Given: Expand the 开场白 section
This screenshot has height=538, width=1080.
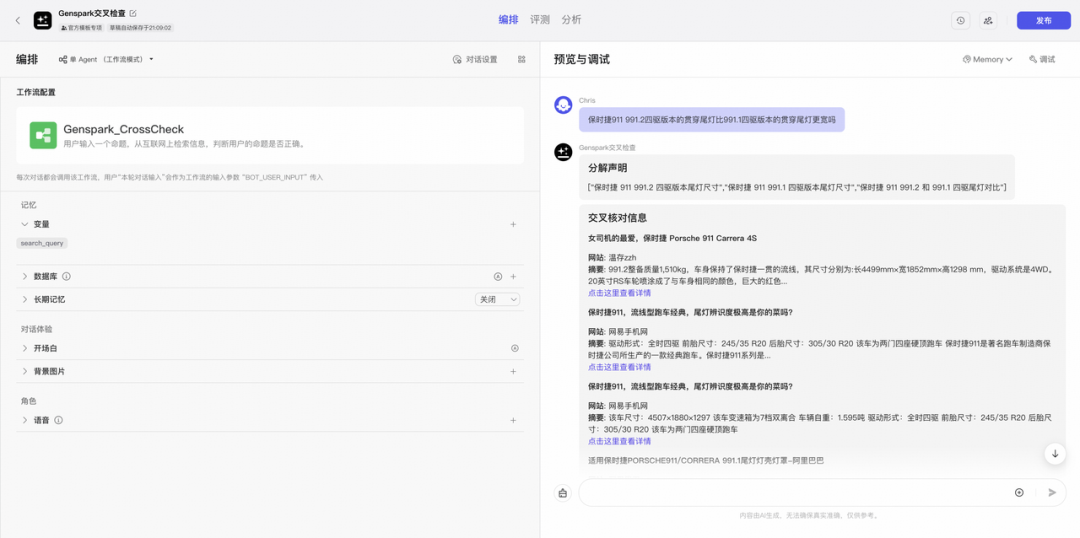Looking at the screenshot, I should click(25, 349).
